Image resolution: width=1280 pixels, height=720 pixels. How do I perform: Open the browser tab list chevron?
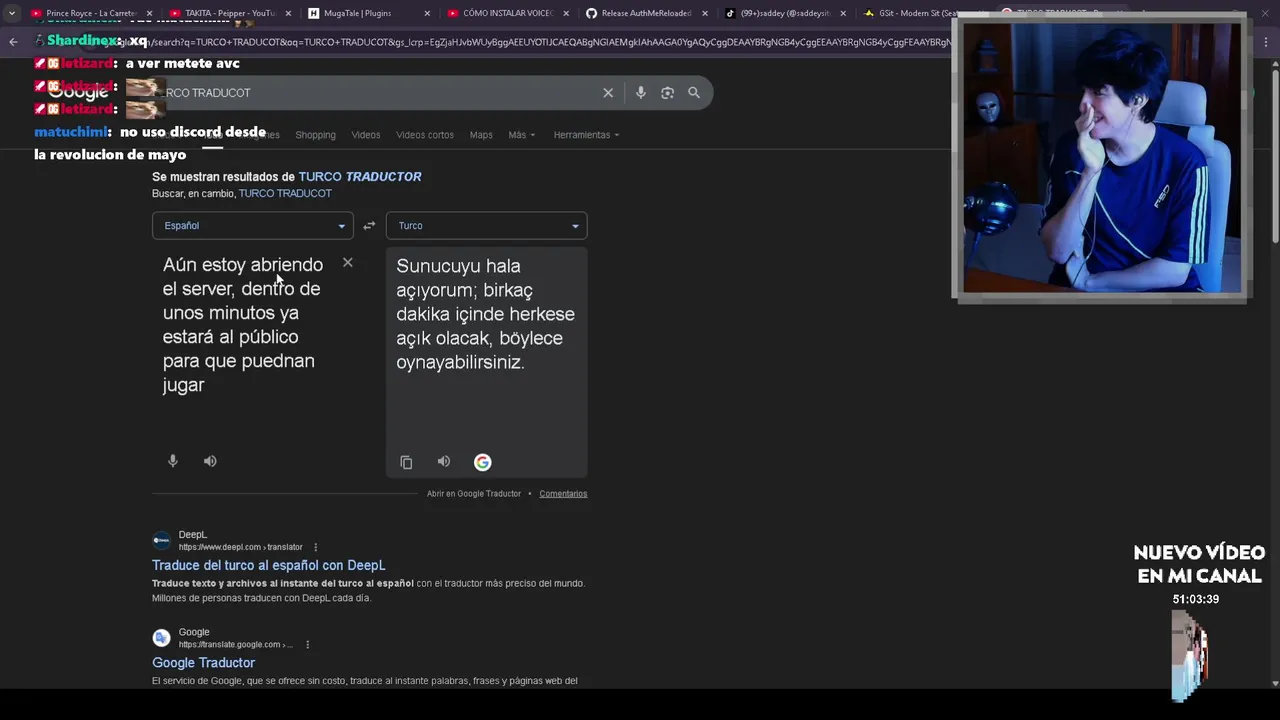click(11, 13)
